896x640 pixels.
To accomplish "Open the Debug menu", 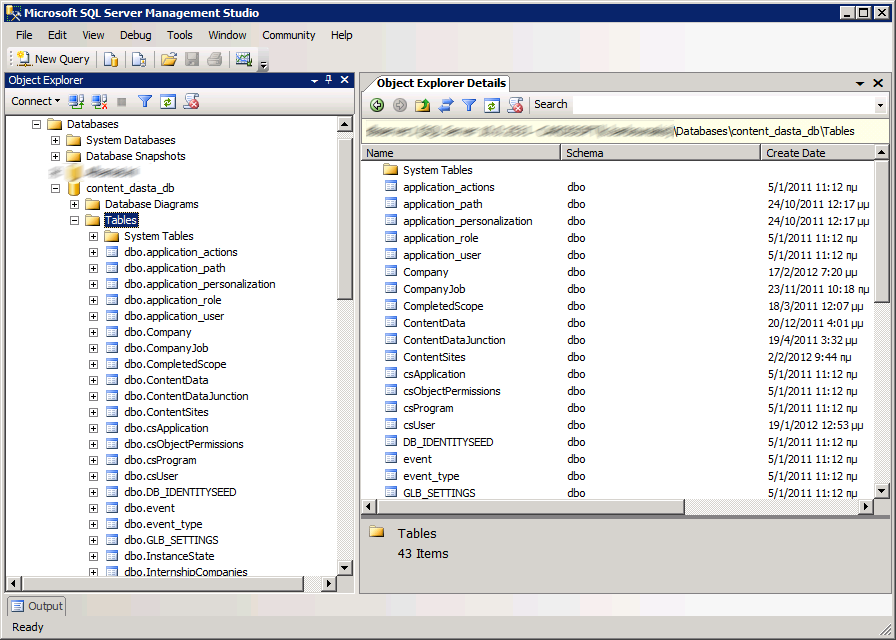I will [x=135, y=35].
